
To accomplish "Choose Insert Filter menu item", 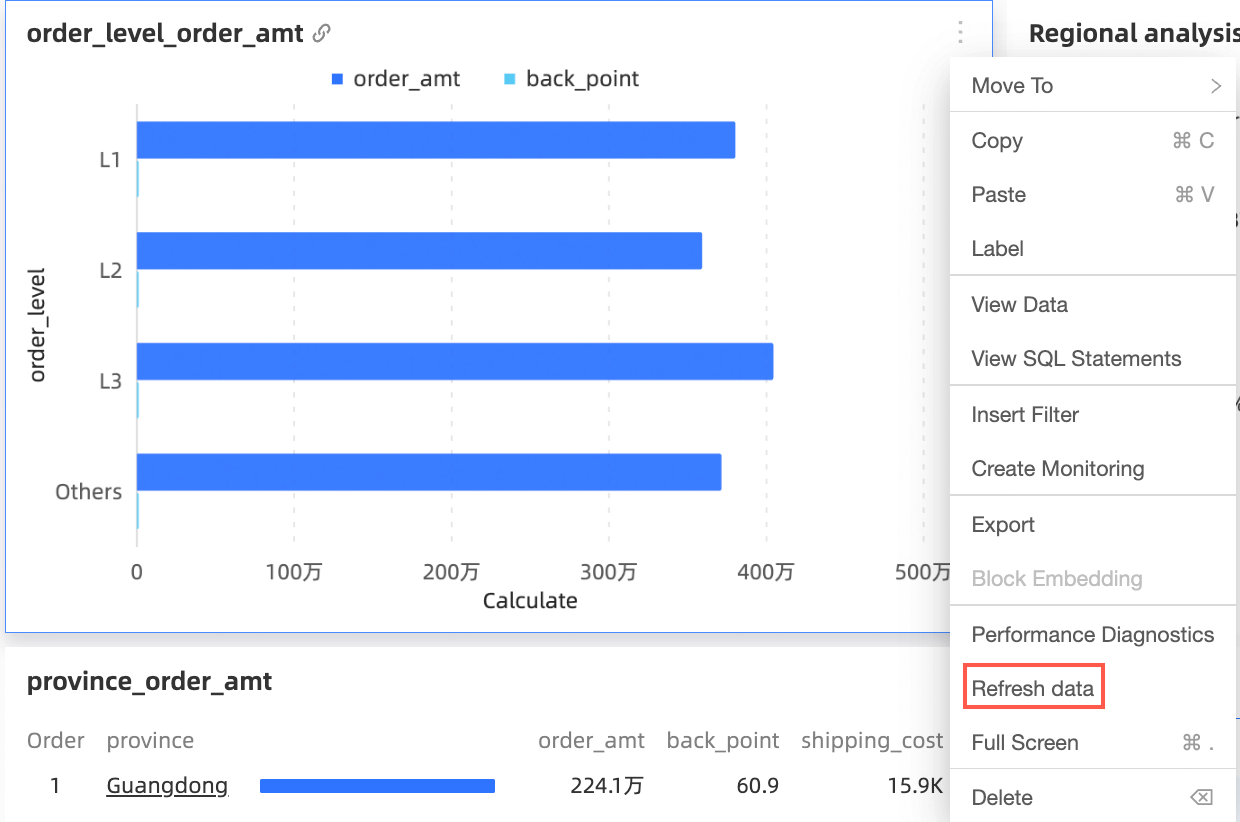I will (x=1025, y=415).
